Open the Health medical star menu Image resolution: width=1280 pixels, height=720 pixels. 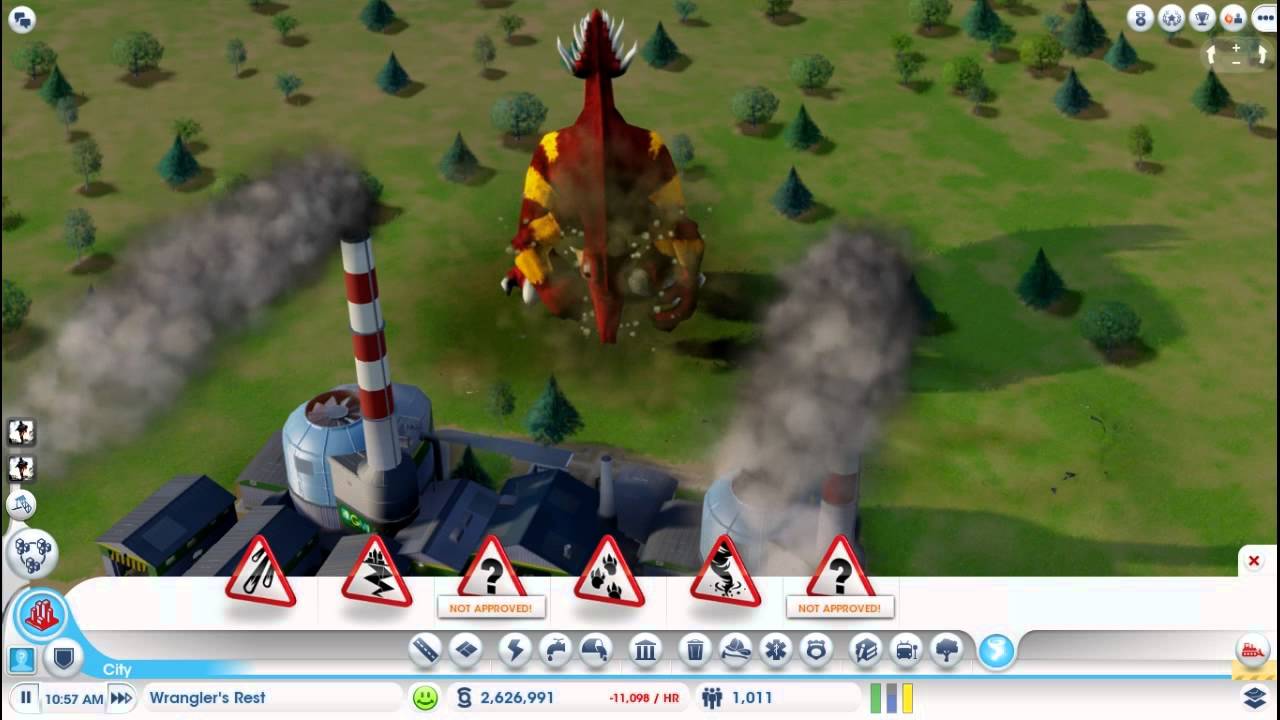[776, 651]
